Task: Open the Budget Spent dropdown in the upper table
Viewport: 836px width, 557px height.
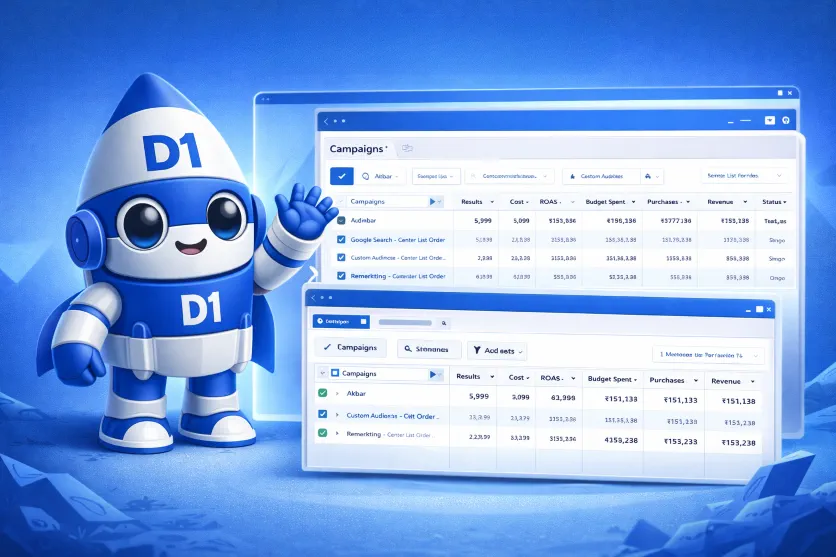Action: pyautogui.click(x=633, y=202)
